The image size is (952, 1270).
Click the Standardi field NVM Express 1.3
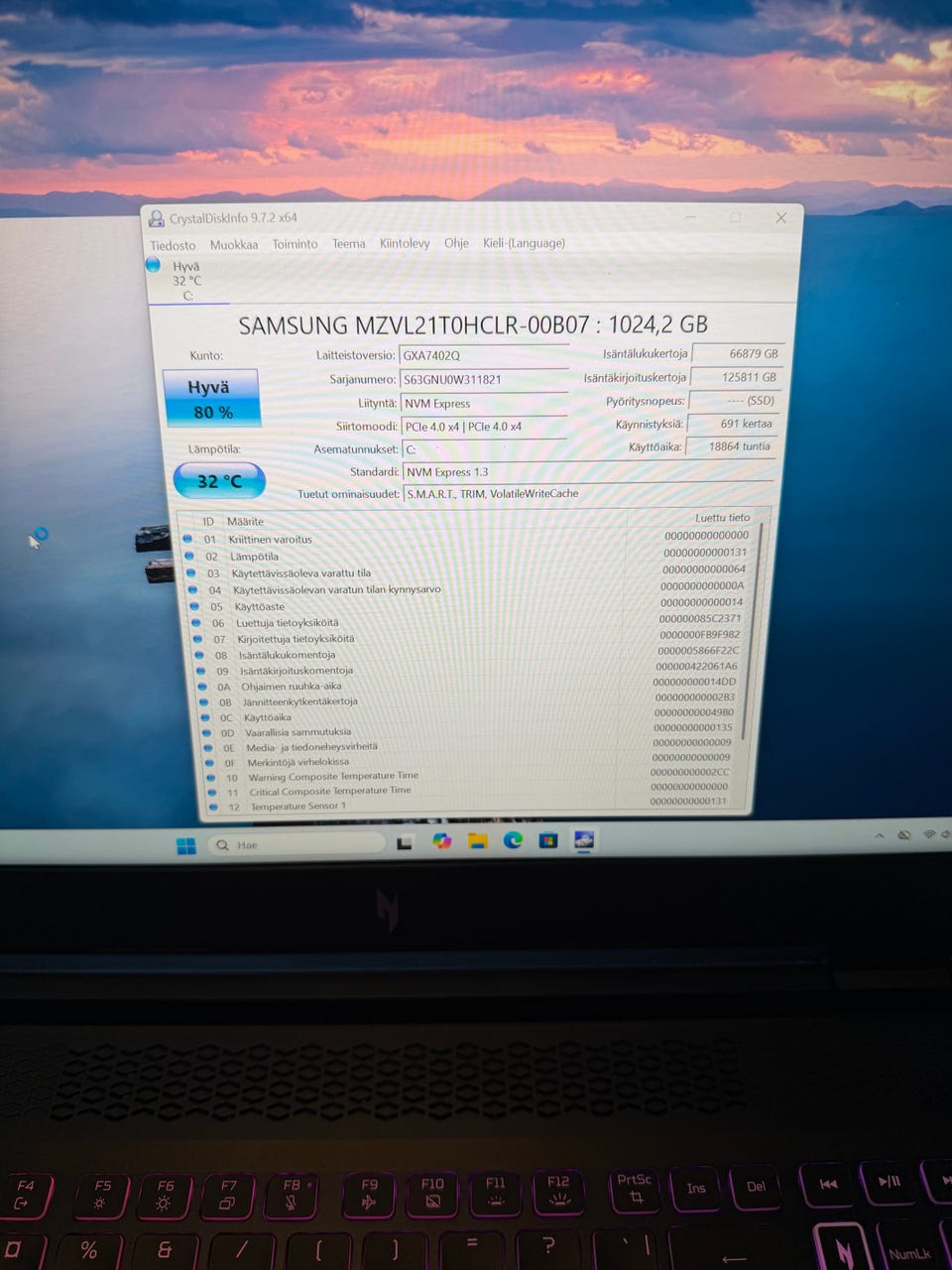(x=587, y=472)
